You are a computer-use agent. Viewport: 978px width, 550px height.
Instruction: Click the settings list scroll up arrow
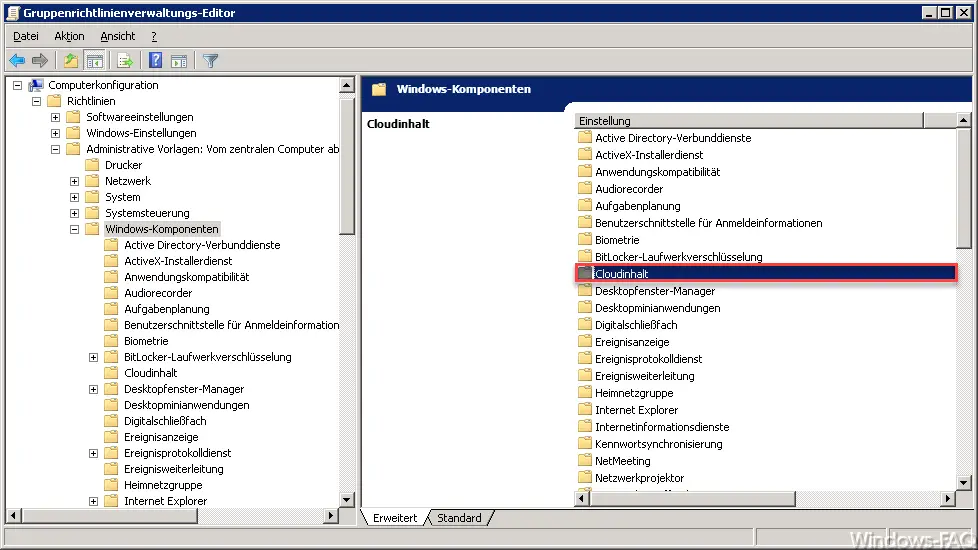click(x=964, y=120)
